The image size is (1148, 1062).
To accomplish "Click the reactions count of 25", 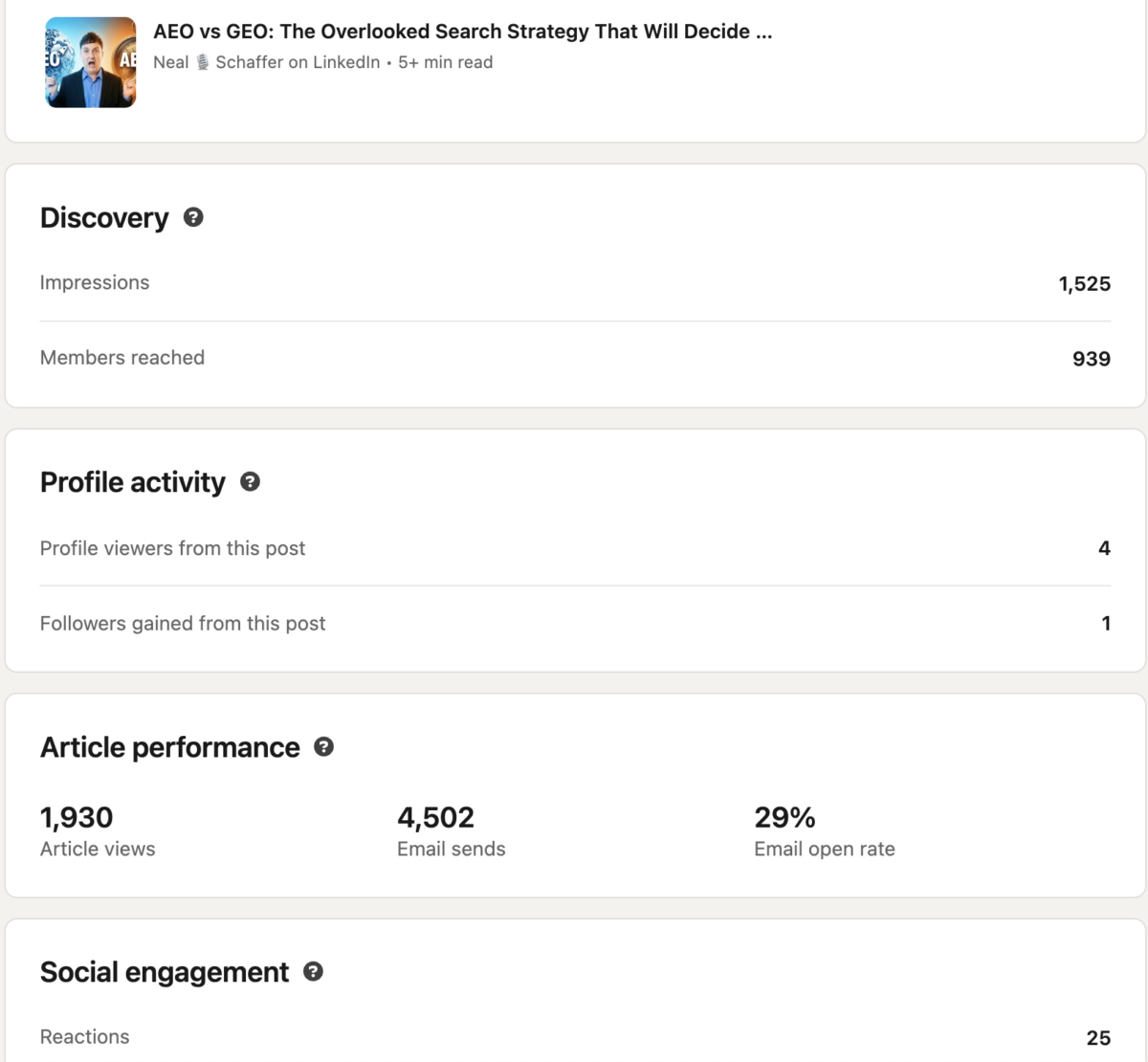I will coord(1098,1038).
